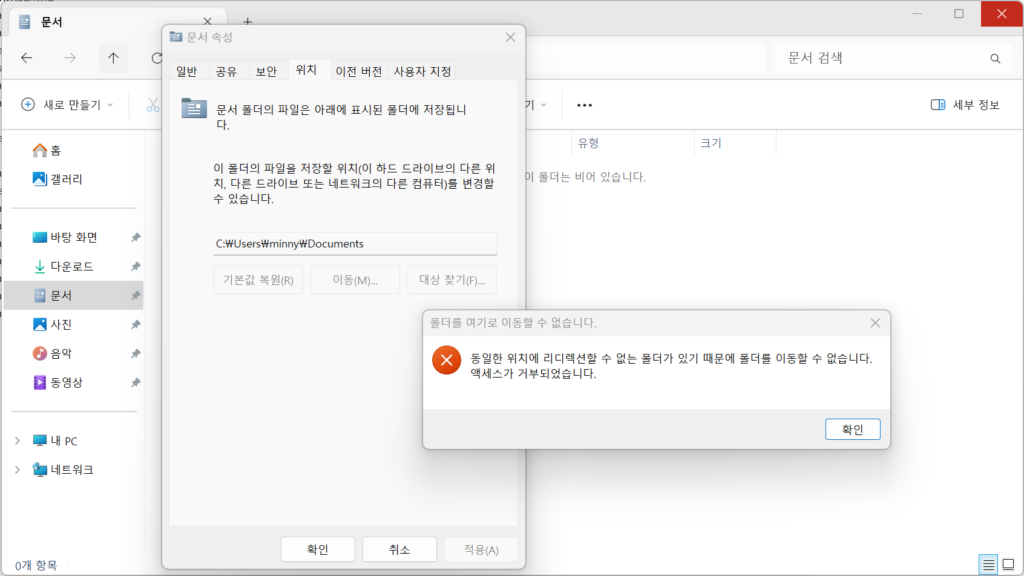
Task: Switch to large thumbnails view icon
Action: click(x=1008, y=564)
